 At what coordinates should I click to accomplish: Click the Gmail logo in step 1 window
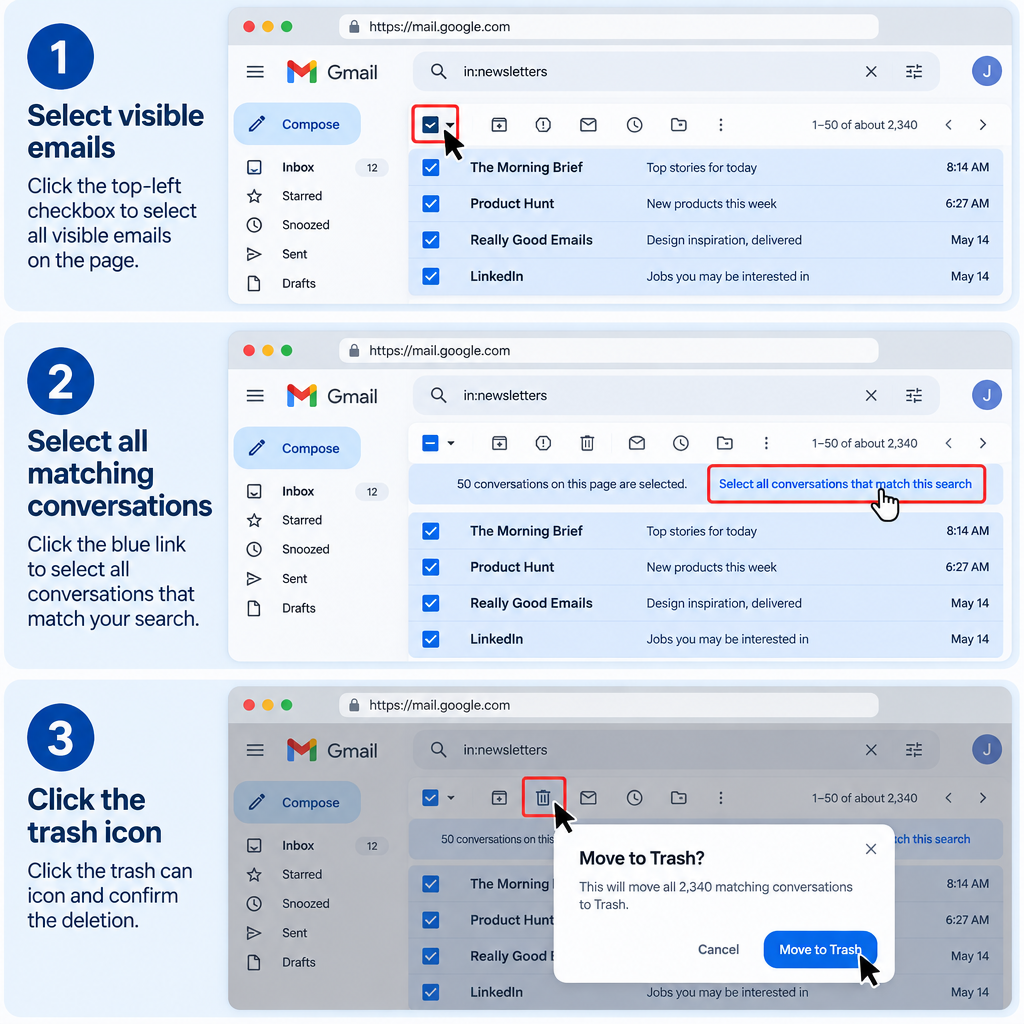click(x=332, y=72)
